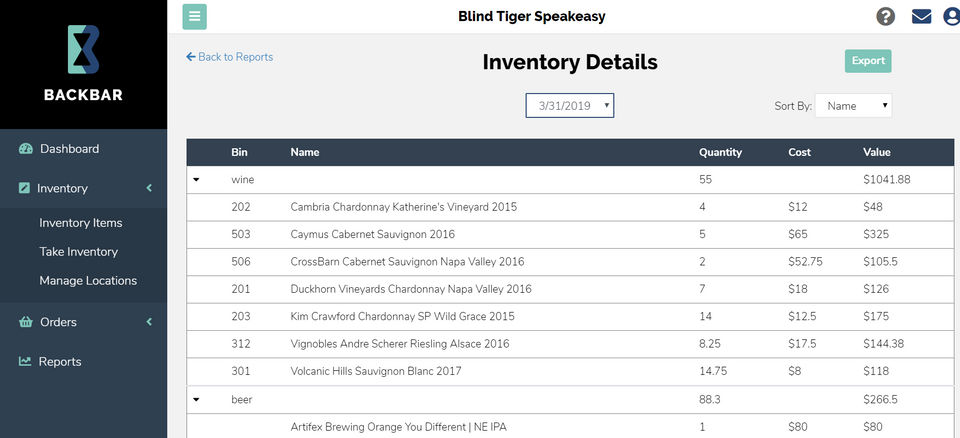
Task: Open the 3/31/2019 date dropdown
Action: tap(569, 105)
